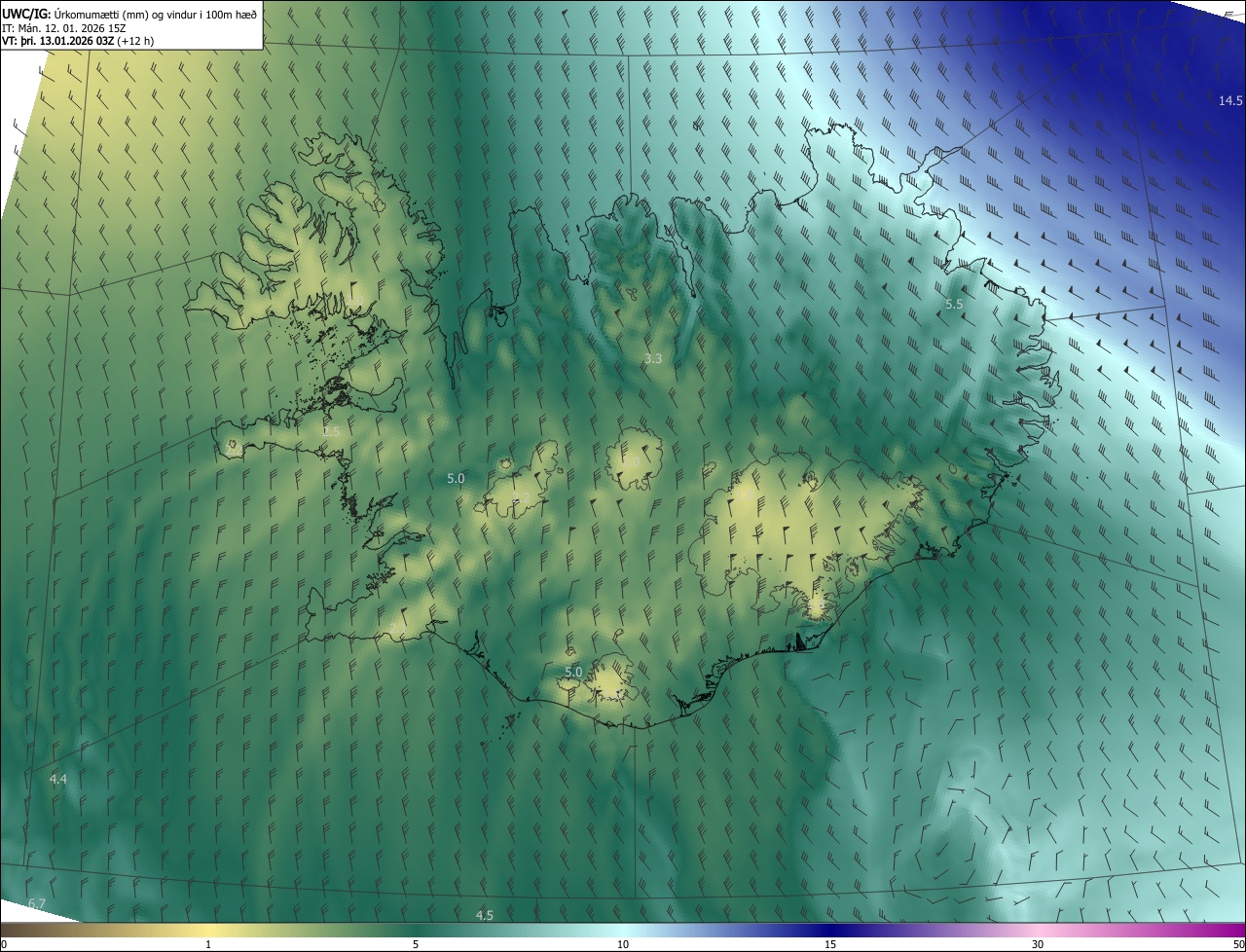This screenshot has width=1246, height=952.
Task: Click the 3.3 value label in north Iceland
Action: (x=653, y=359)
